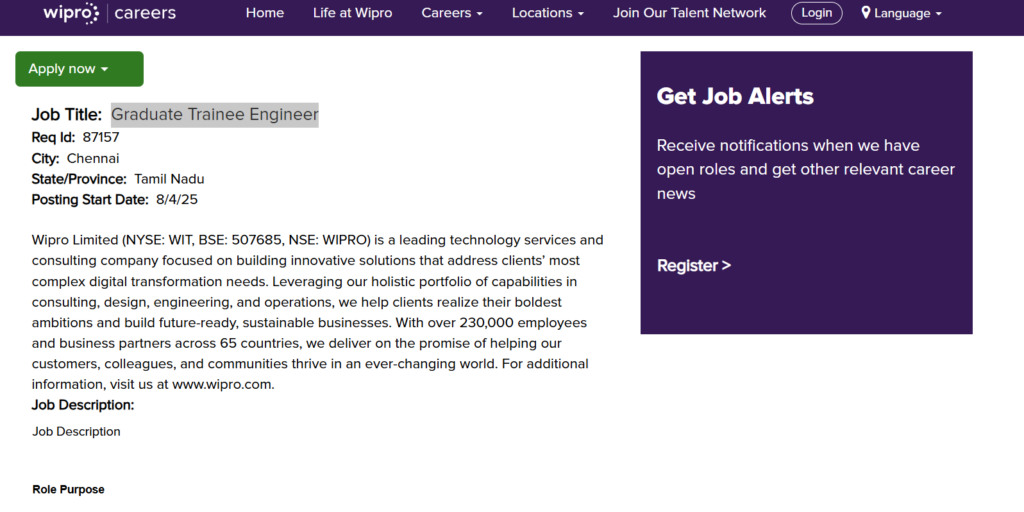Click the Wipro careers logo
The image size is (1024, 512).
tap(110, 13)
